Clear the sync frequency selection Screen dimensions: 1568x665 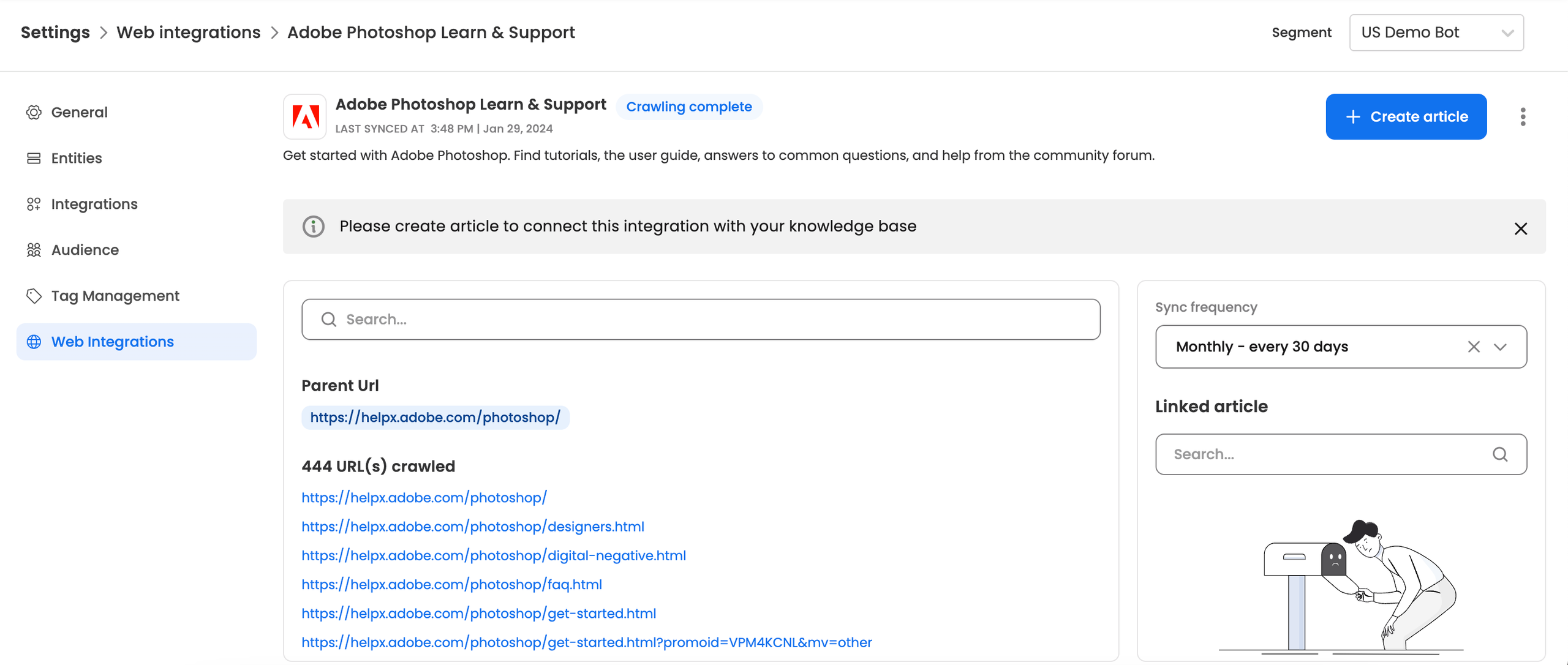pos(1473,347)
